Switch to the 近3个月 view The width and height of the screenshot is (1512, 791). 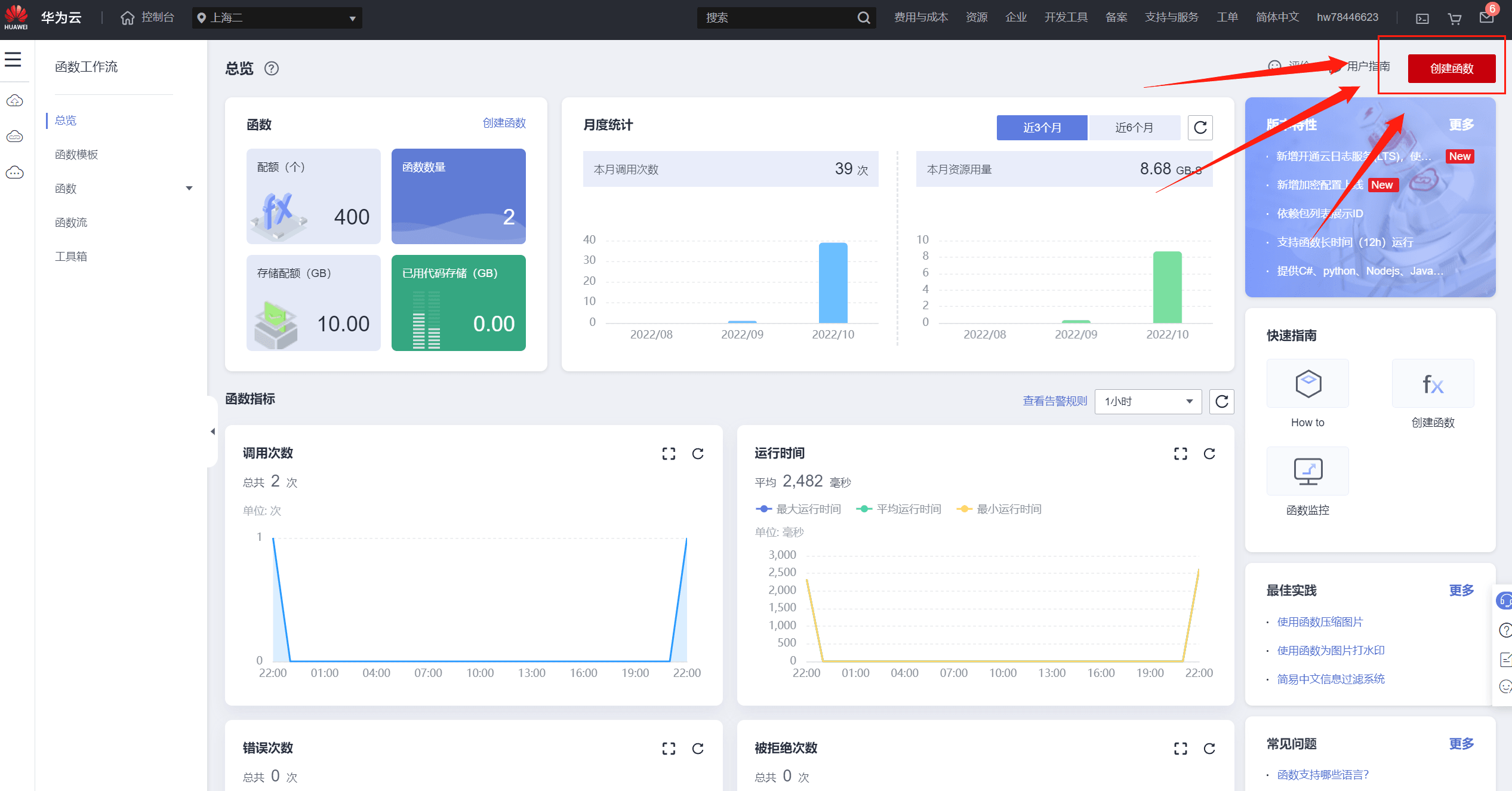[x=1042, y=128]
